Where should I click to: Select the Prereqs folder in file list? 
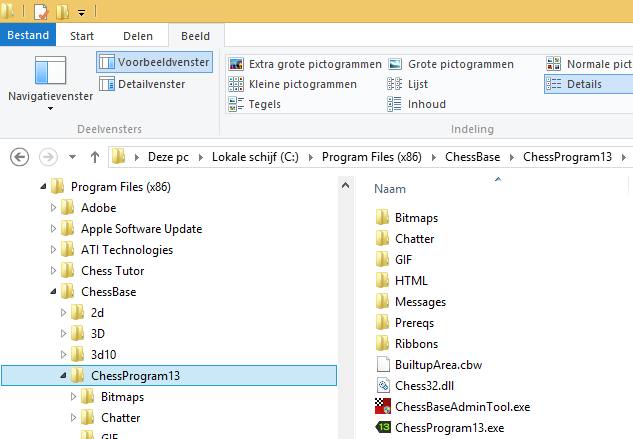tap(405, 323)
